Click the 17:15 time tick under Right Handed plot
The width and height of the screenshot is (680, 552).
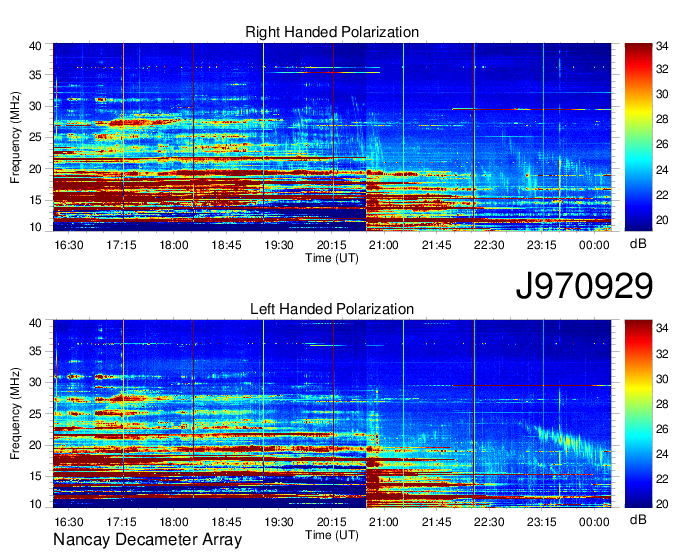click(x=121, y=245)
